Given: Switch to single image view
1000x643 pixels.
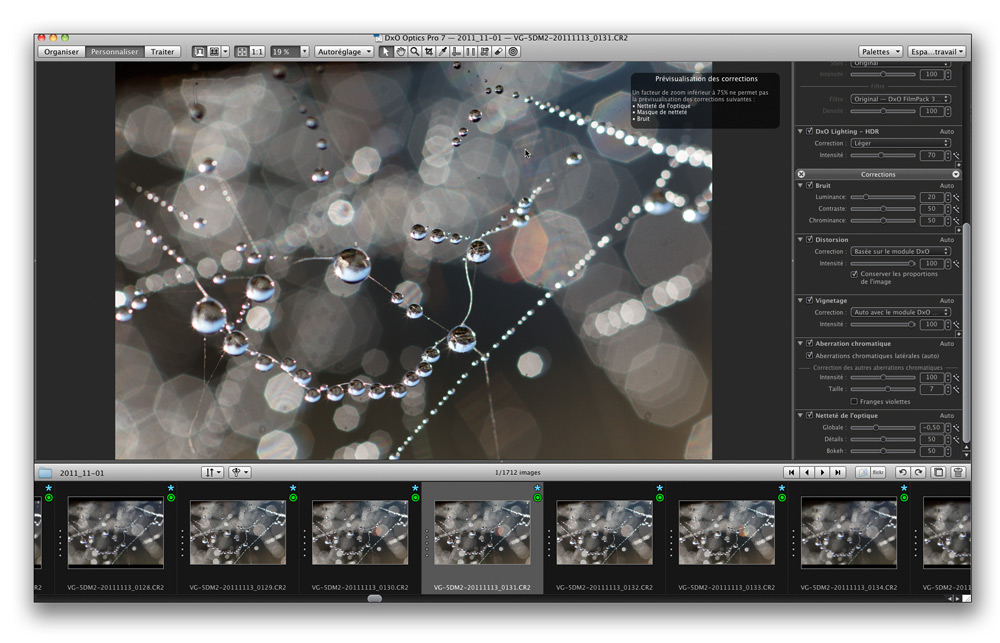Looking at the screenshot, I should (199, 52).
